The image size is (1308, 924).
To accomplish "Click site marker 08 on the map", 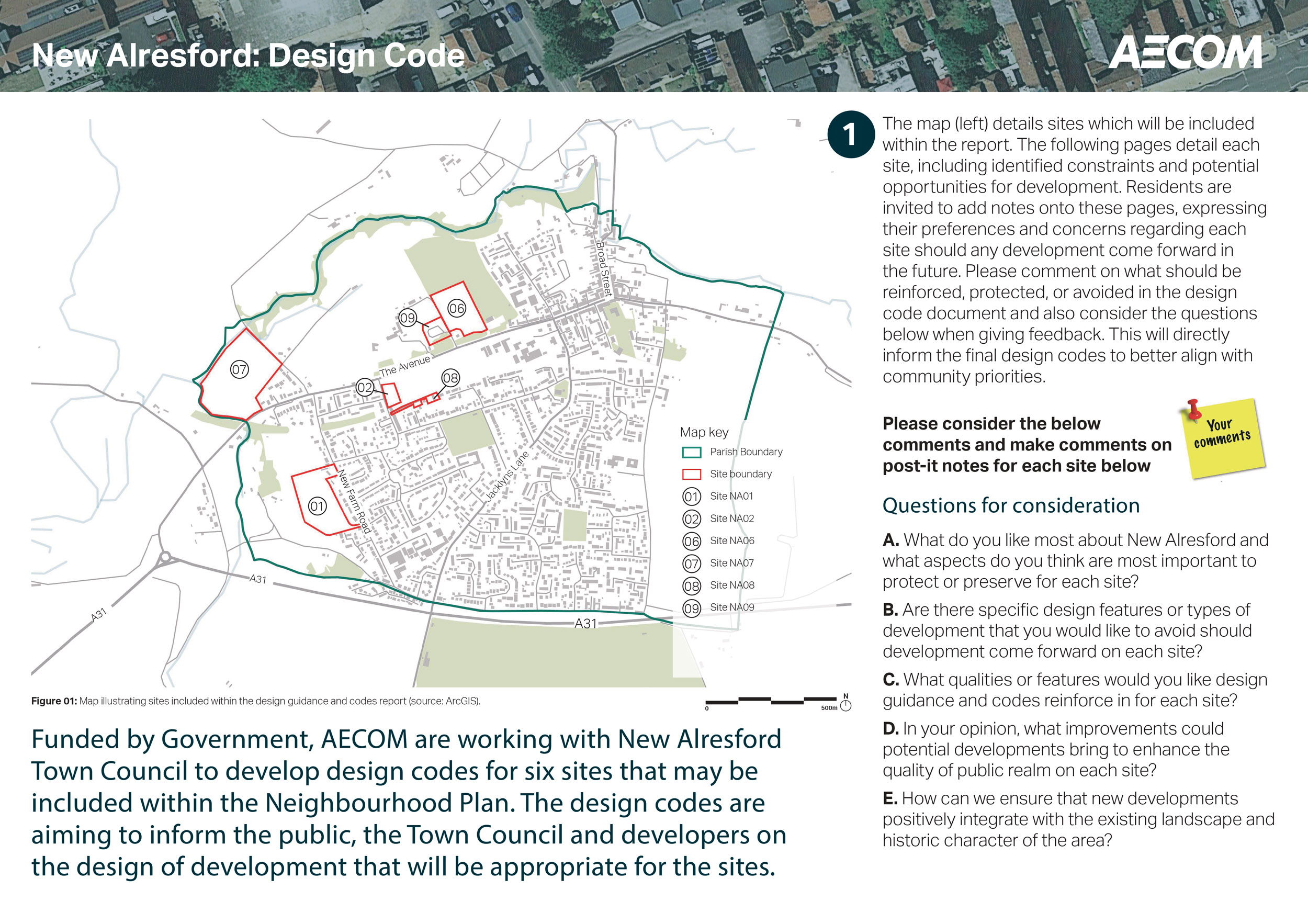I will [x=450, y=378].
